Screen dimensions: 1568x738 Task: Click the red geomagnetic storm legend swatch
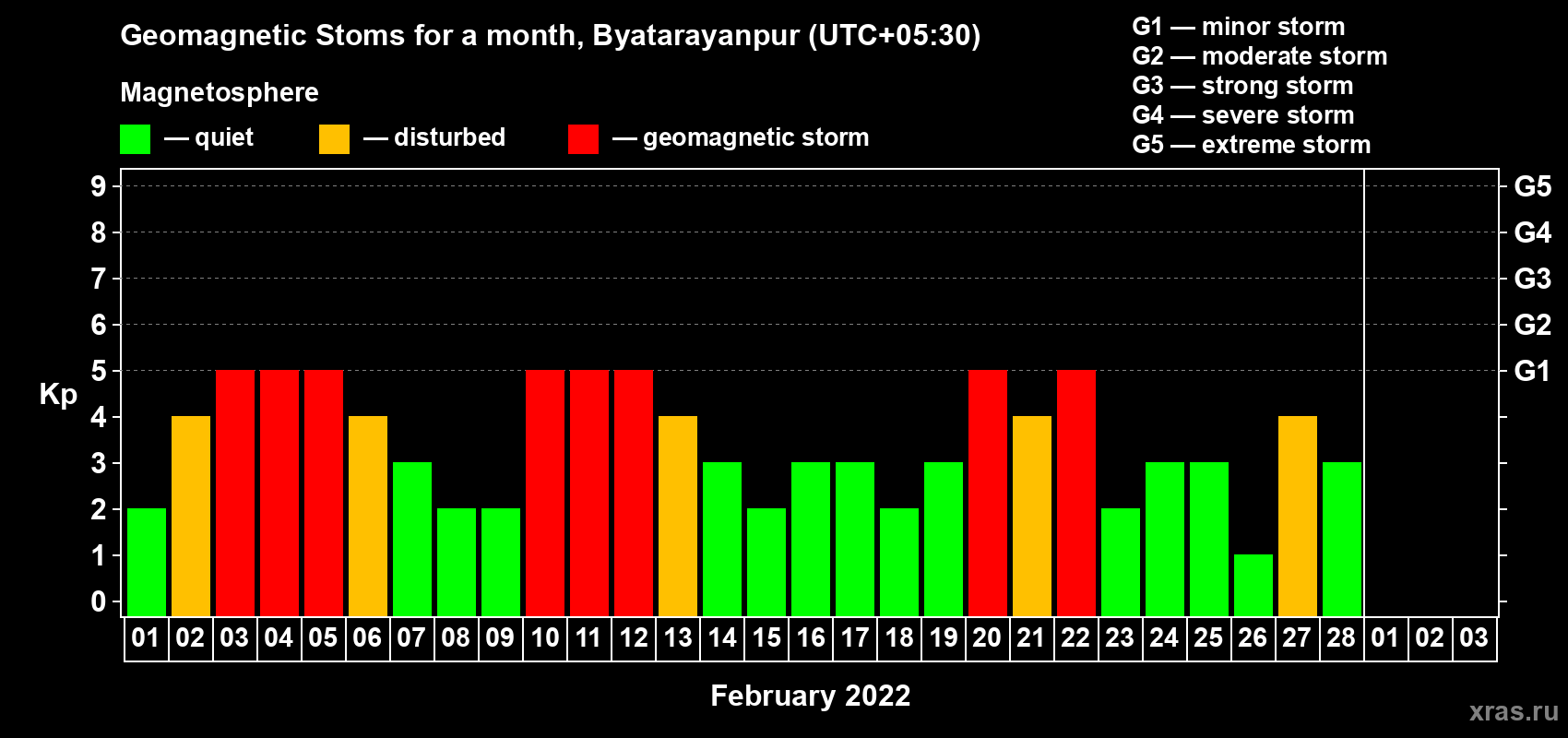coord(583,139)
